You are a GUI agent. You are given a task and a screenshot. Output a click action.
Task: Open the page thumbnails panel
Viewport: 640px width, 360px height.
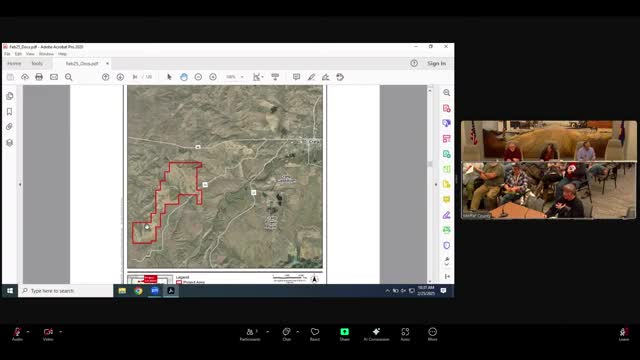tap(10, 96)
